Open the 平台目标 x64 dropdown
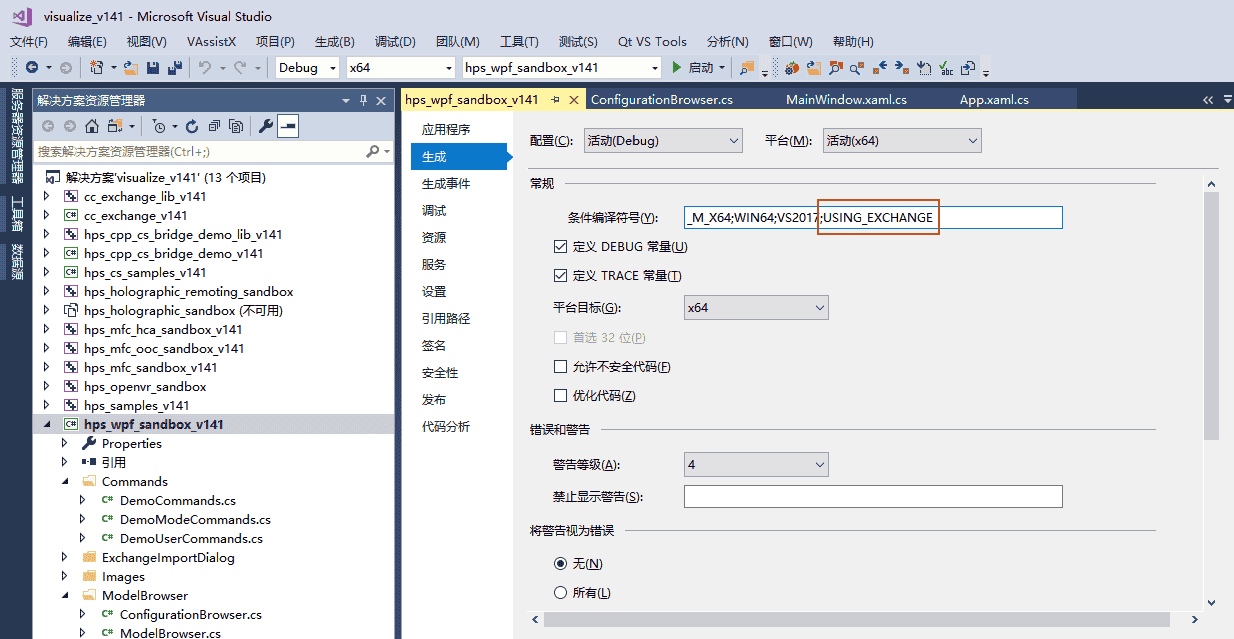This screenshot has width=1234, height=639. (756, 307)
